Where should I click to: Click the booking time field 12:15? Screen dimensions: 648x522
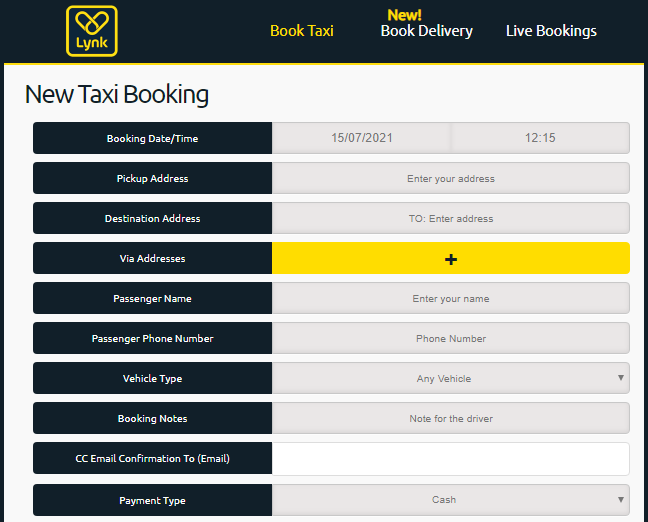(x=541, y=138)
